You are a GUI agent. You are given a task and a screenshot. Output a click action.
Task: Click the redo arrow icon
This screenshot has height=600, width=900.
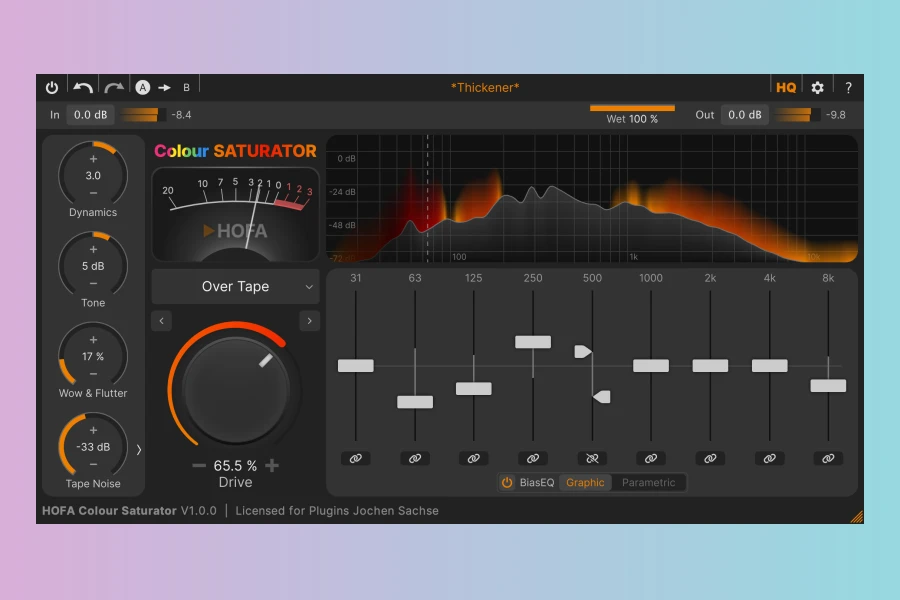pyautogui.click(x=114, y=88)
